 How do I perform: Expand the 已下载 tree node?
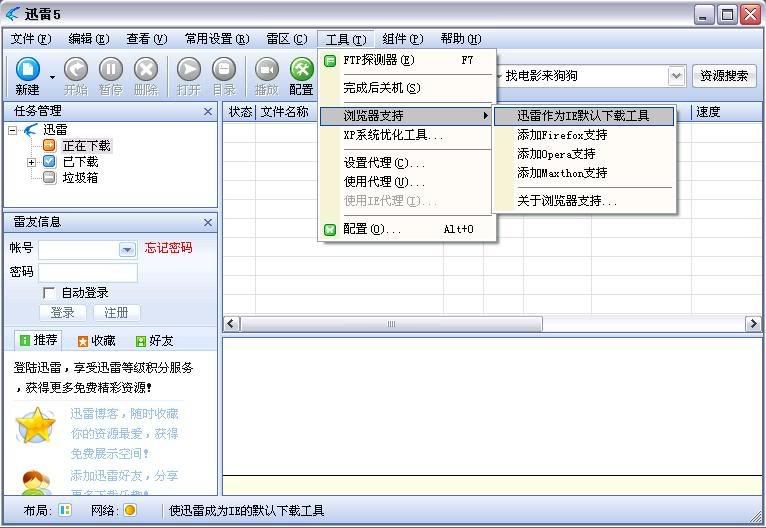click(x=31, y=162)
